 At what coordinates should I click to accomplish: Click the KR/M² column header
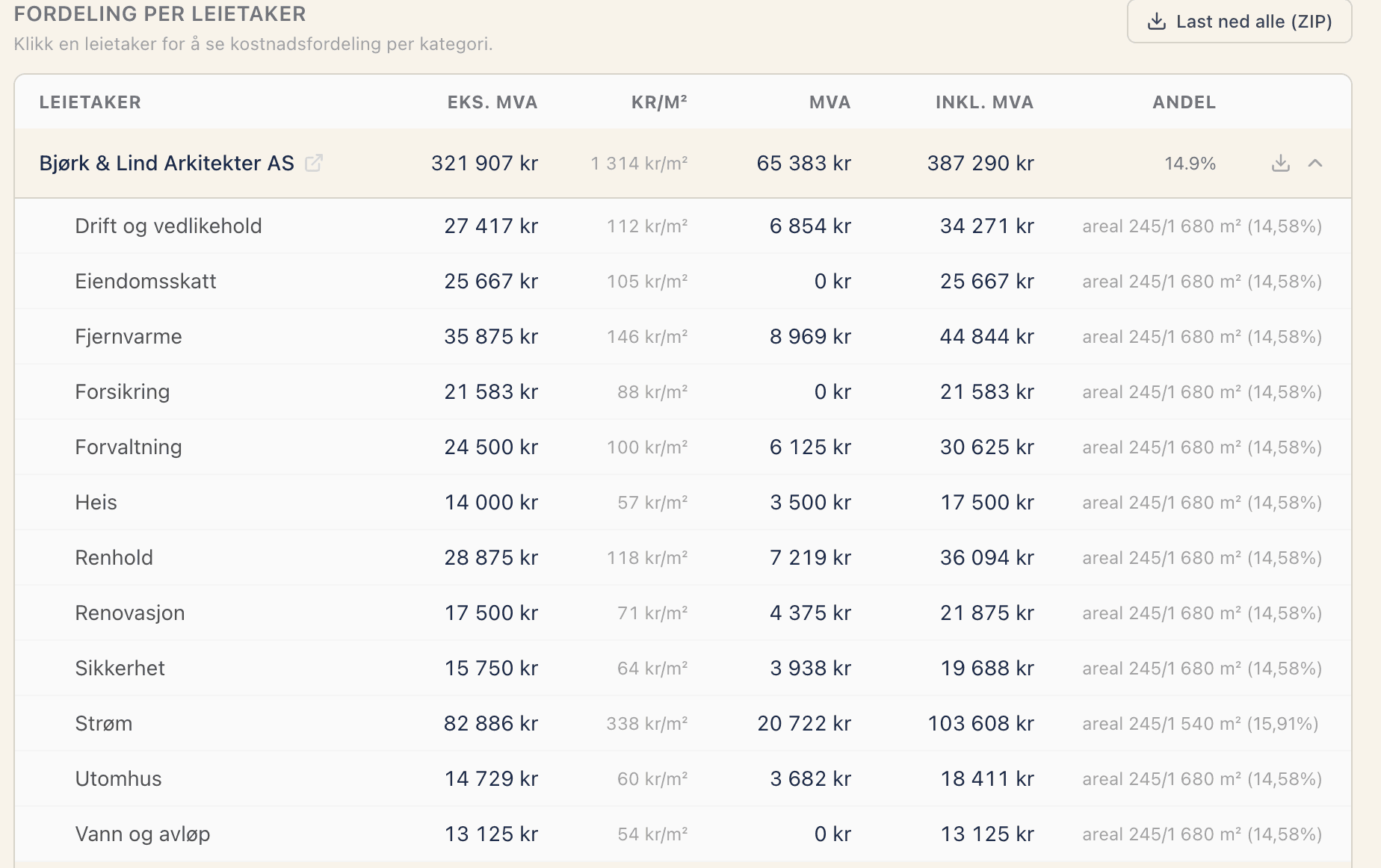coord(659,102)
